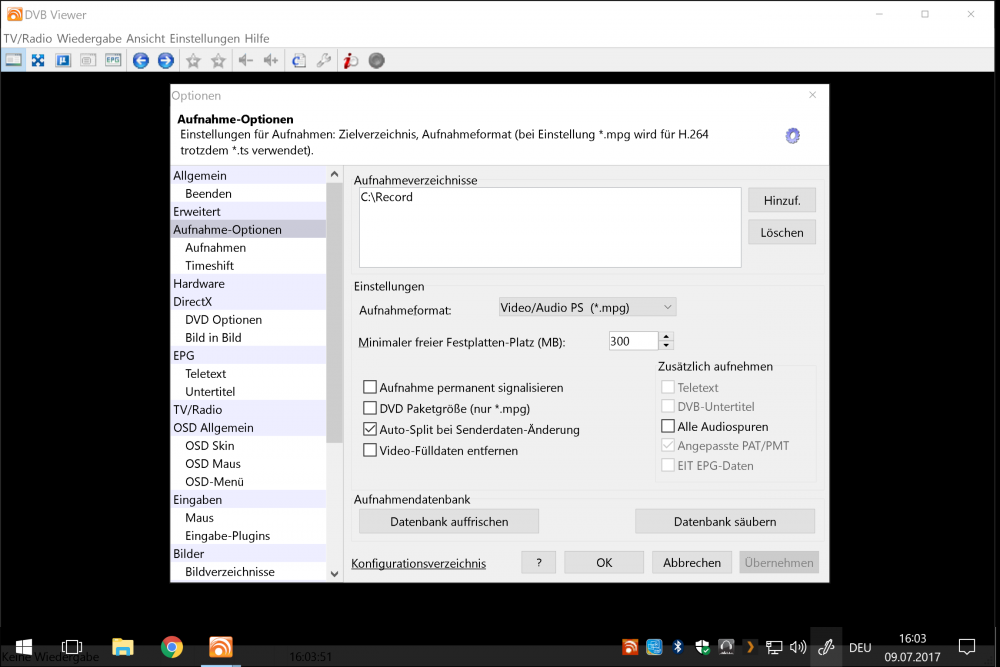Image resolution: width=1000 pixels, height=667 pixels.
Task: Select Timeshift in the options tree
Action: tap(209, 266)
